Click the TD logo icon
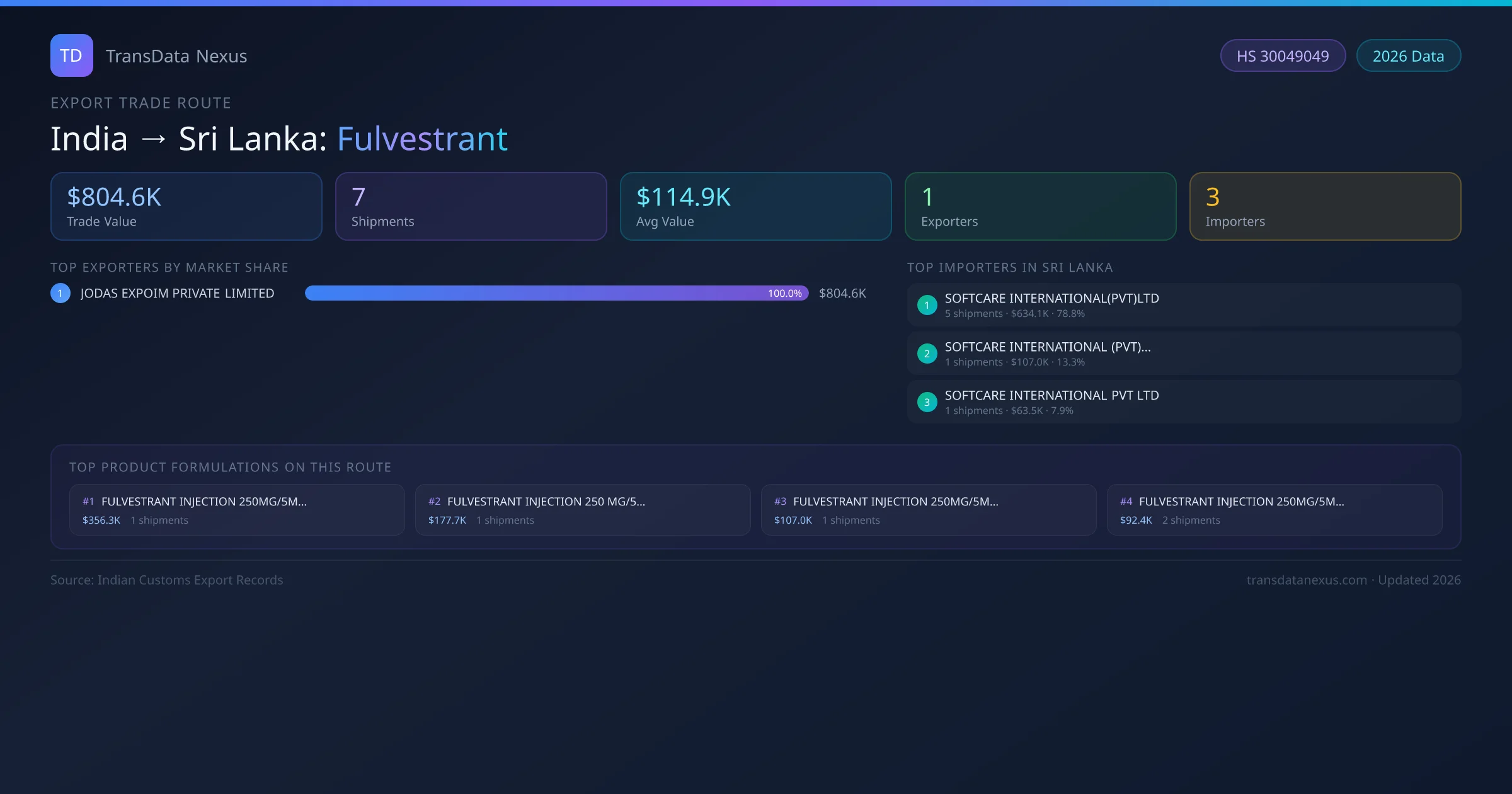 (x=71, y=55)
